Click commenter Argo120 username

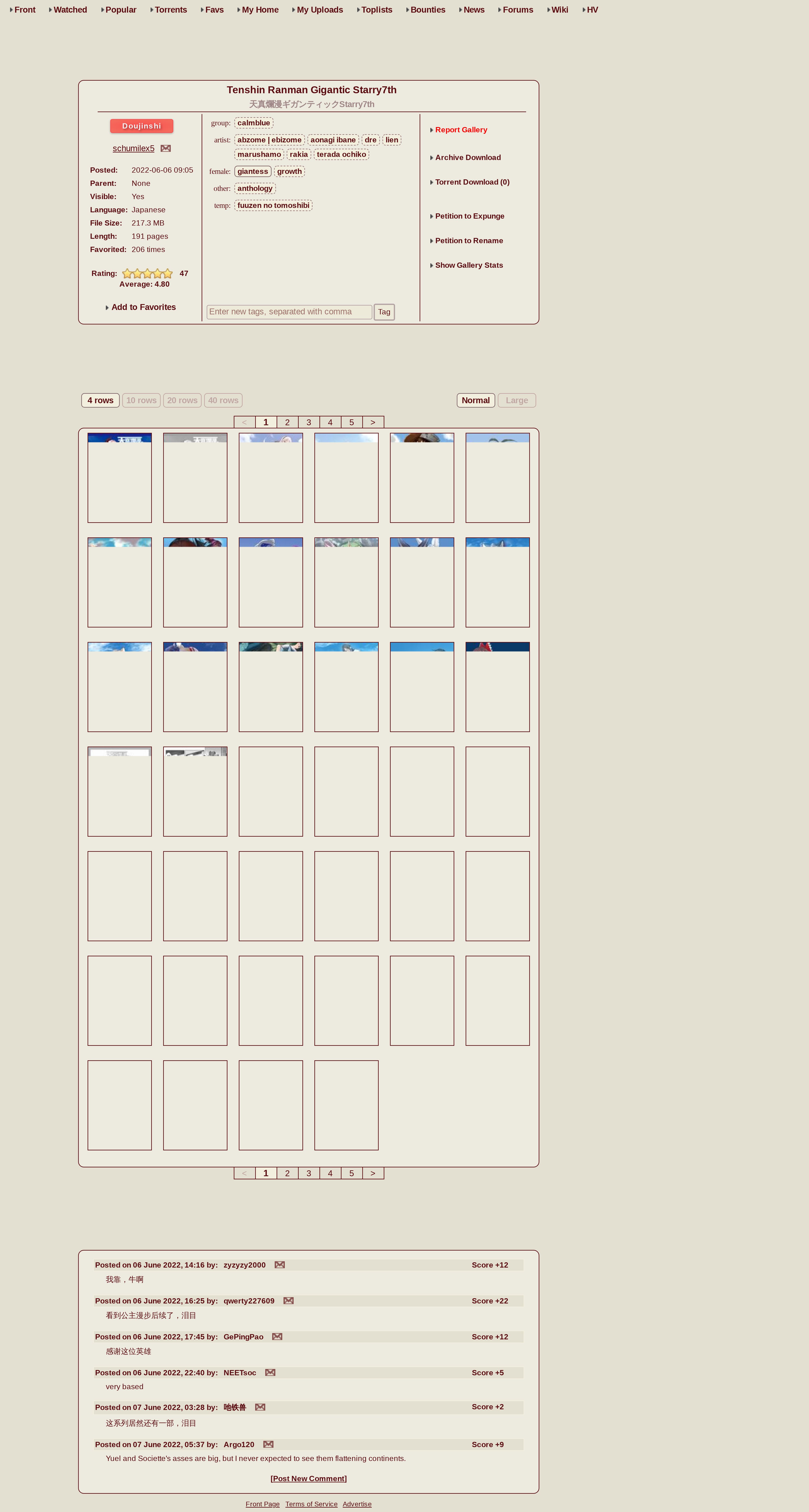[239, 1445]
